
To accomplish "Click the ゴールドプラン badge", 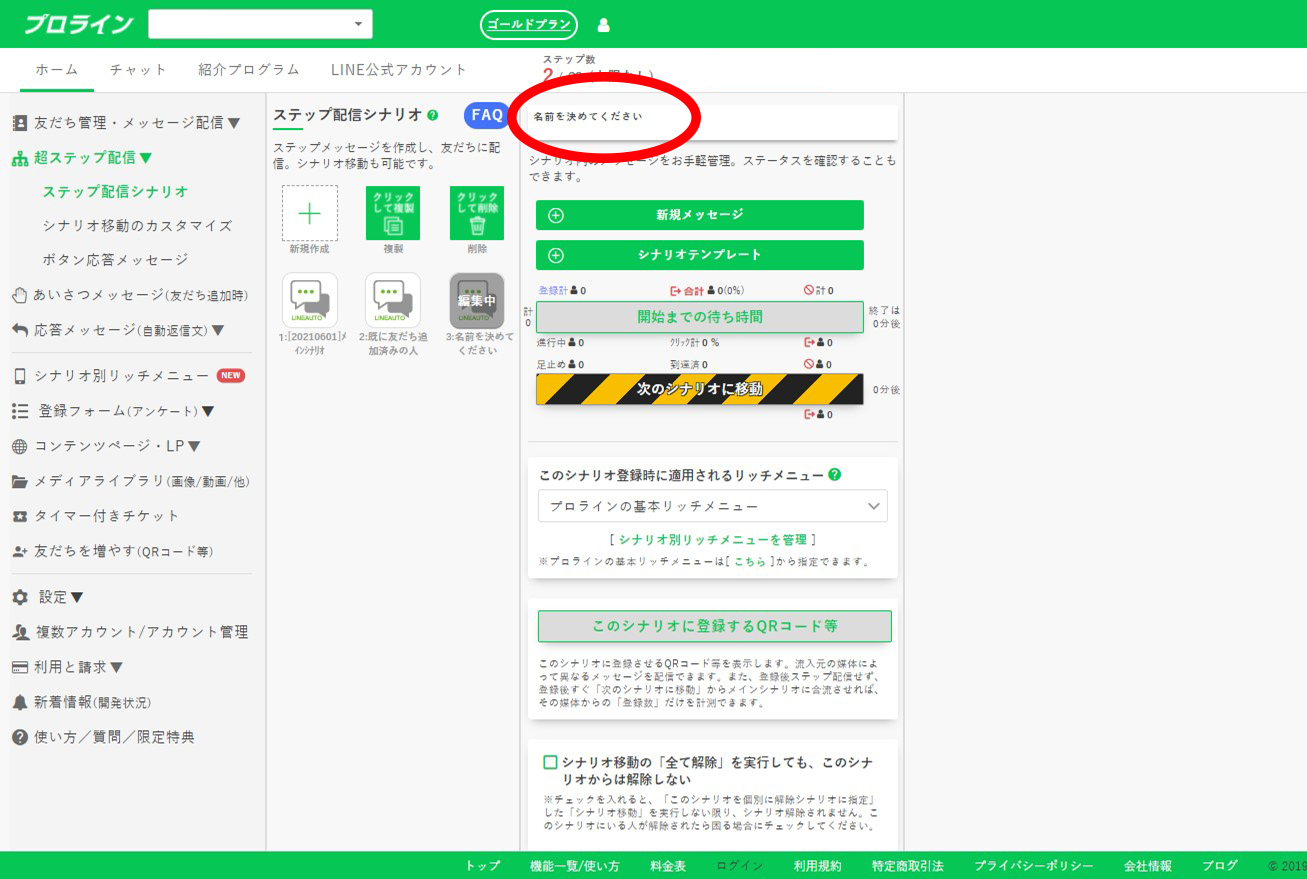I will [529, 25].
